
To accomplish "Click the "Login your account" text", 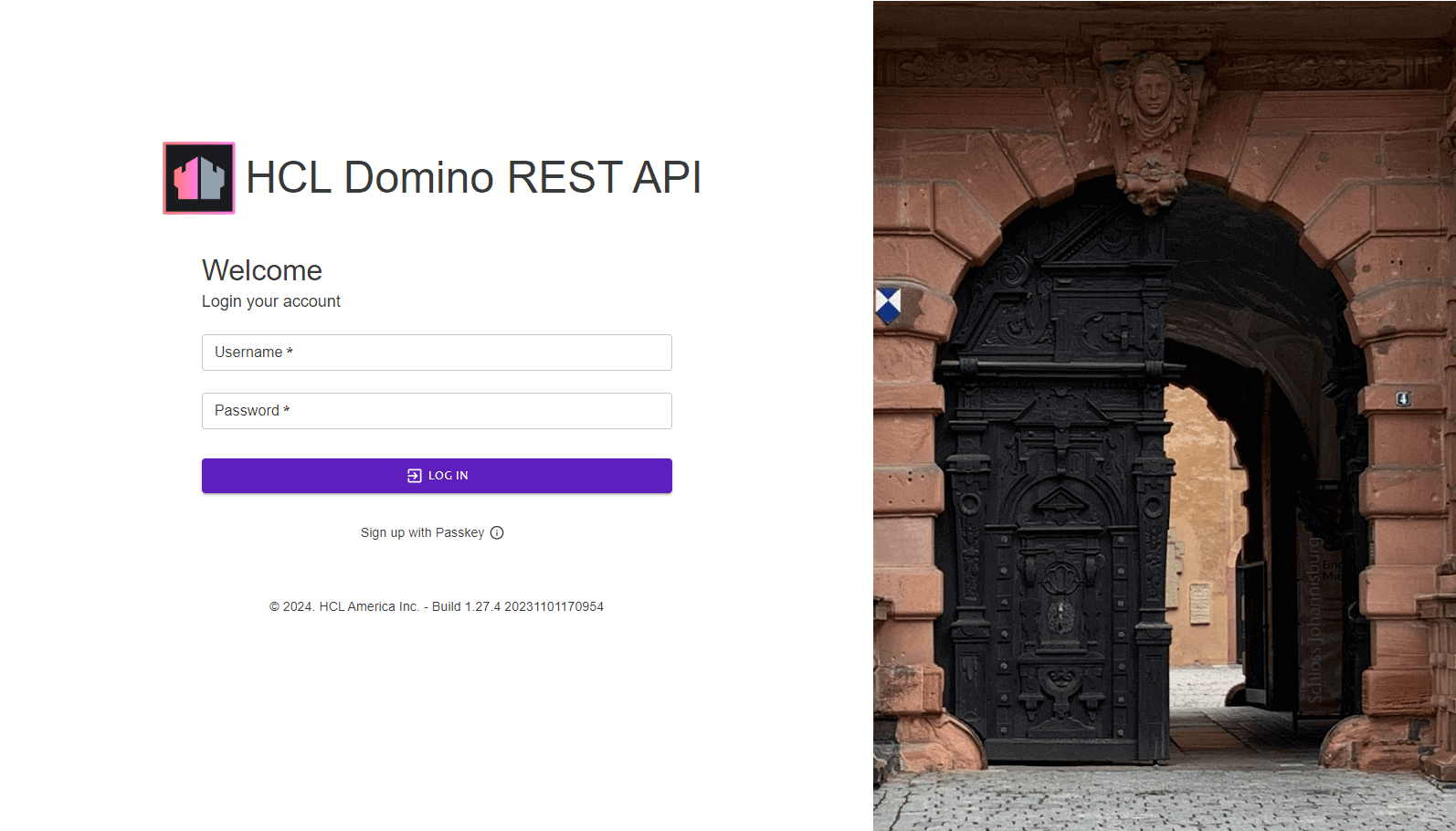I will click(x=271, y=301).
